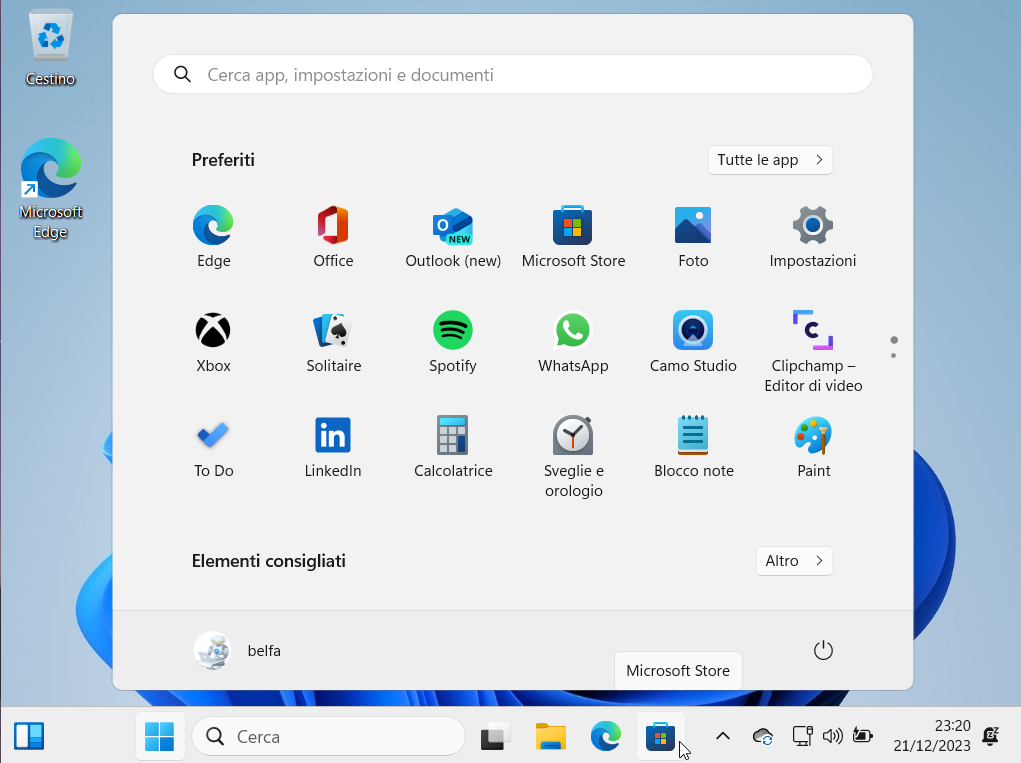This screenshot has height=763, width=1021.
Task: Open Calcolatrice app
Action: point(453,447)
